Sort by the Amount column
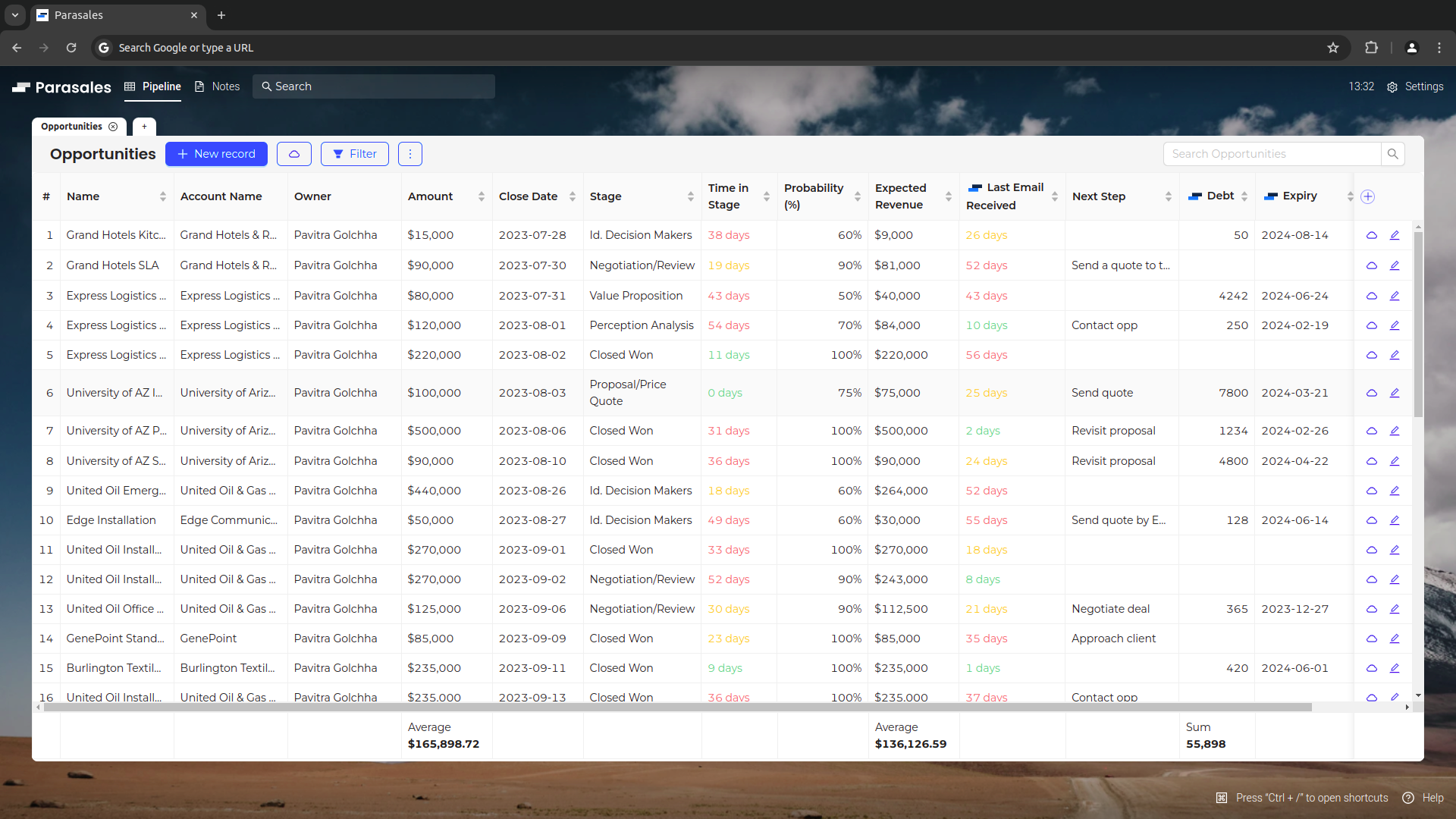The image size is (1456, 819). (482, 196)
